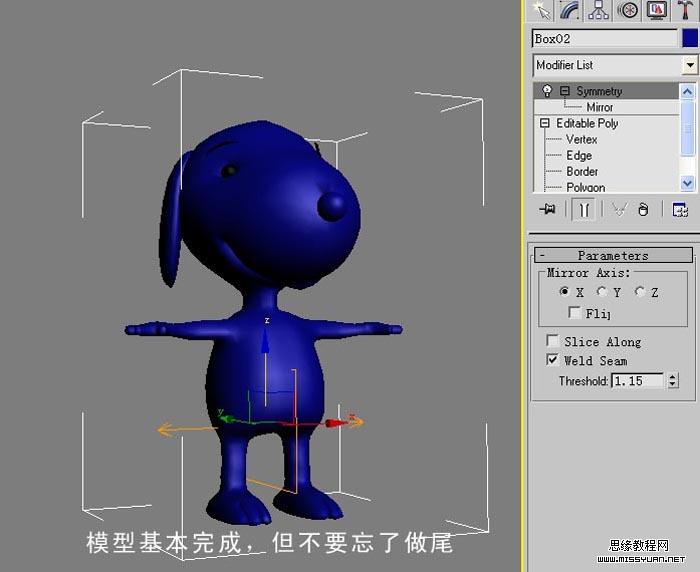Enable the Flip checkbox
This screenshot has width=700, height=572.
tap(575, 312)
